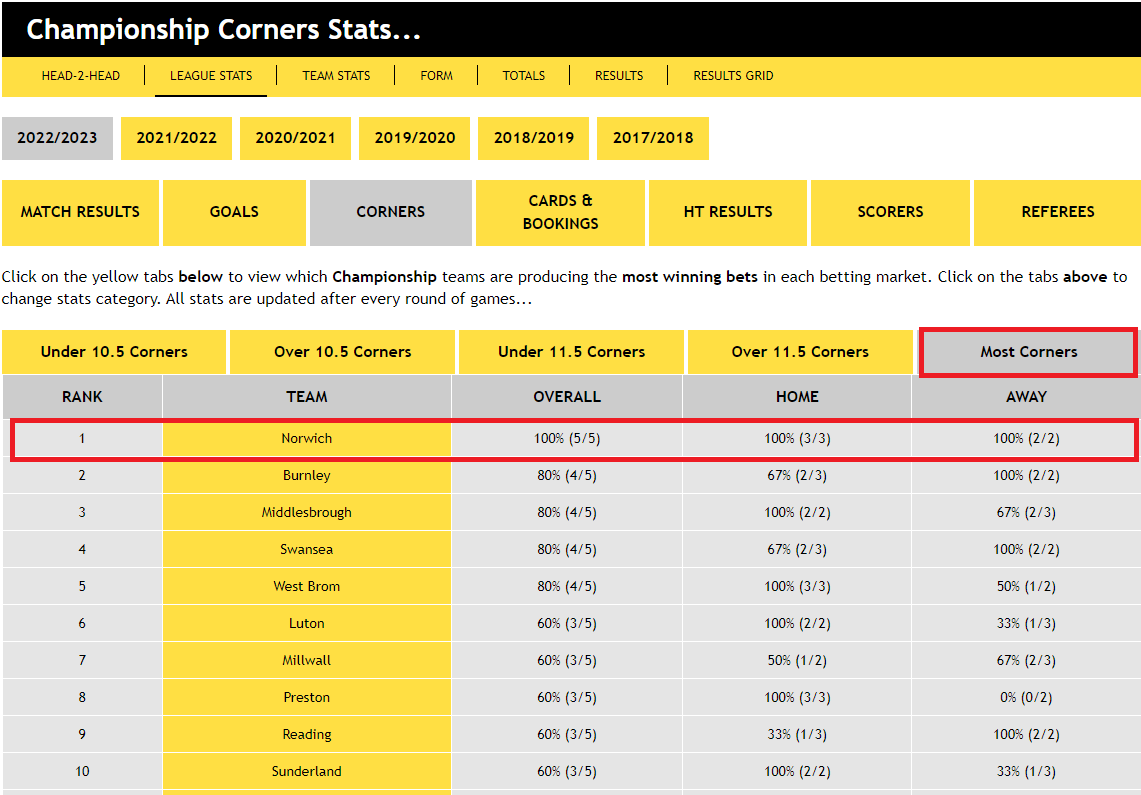Open the Preston team link
This screenshot has height=795, width=1141.
point(306,698)
